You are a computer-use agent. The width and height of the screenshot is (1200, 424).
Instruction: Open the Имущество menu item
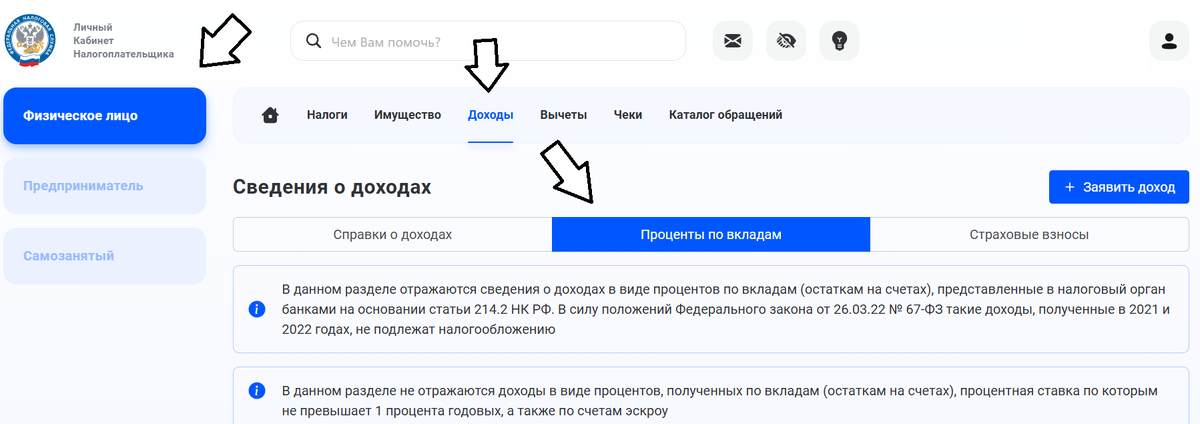click(407, 115)
